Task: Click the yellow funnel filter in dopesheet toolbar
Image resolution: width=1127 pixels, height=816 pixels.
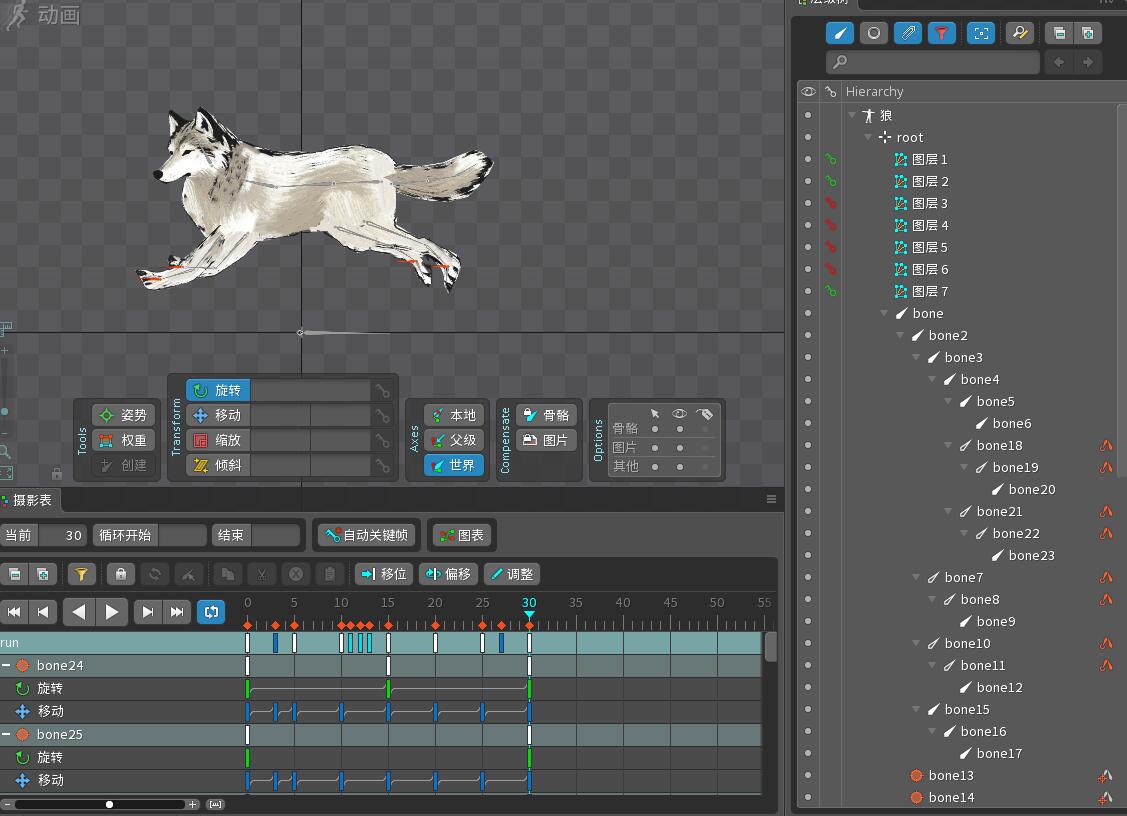Action: [82, 574]
